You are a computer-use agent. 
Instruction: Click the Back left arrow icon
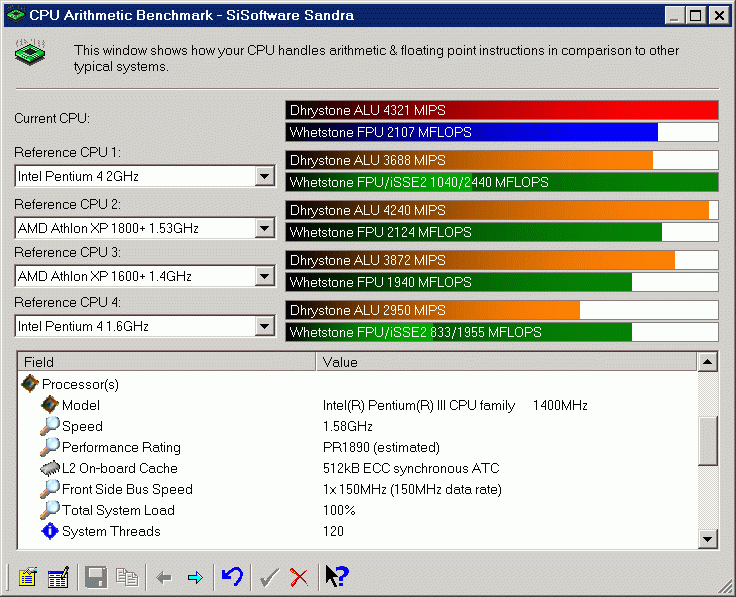click(163, 577)
